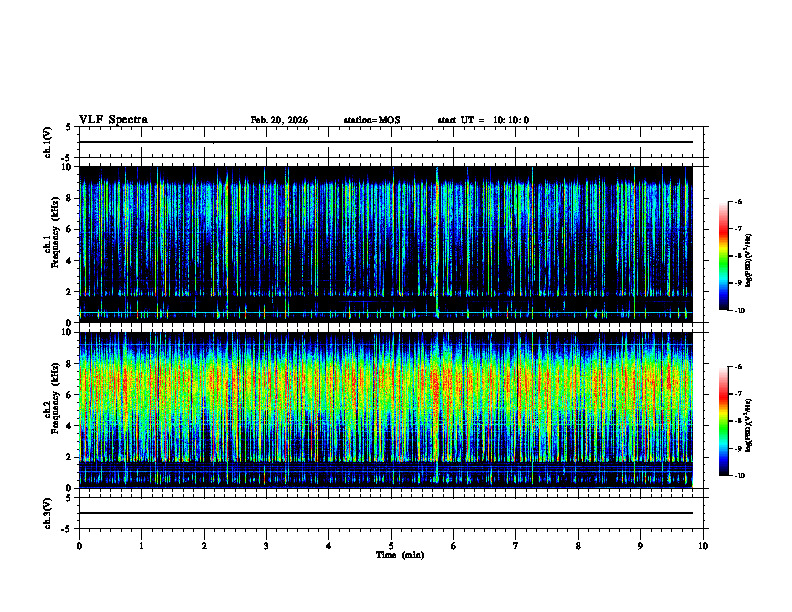Click the ch.2 "Frequency (kHz)" axis label
The height and width of the screenshot is (612, 792).
click(x=55, y=398)
